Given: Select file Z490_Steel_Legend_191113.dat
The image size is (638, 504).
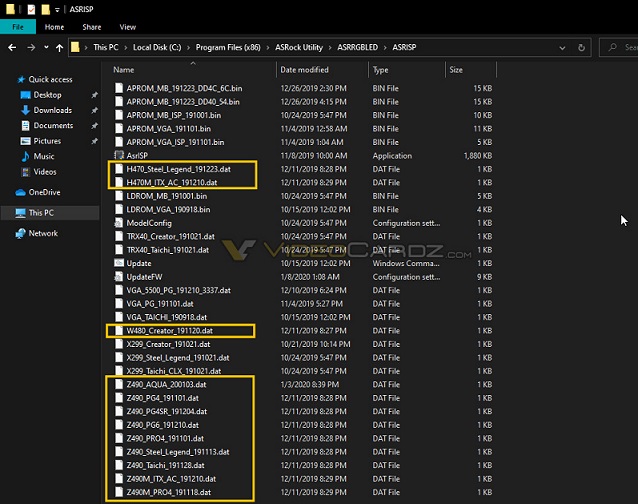Looking at the screenshot, I should [178, 452].
